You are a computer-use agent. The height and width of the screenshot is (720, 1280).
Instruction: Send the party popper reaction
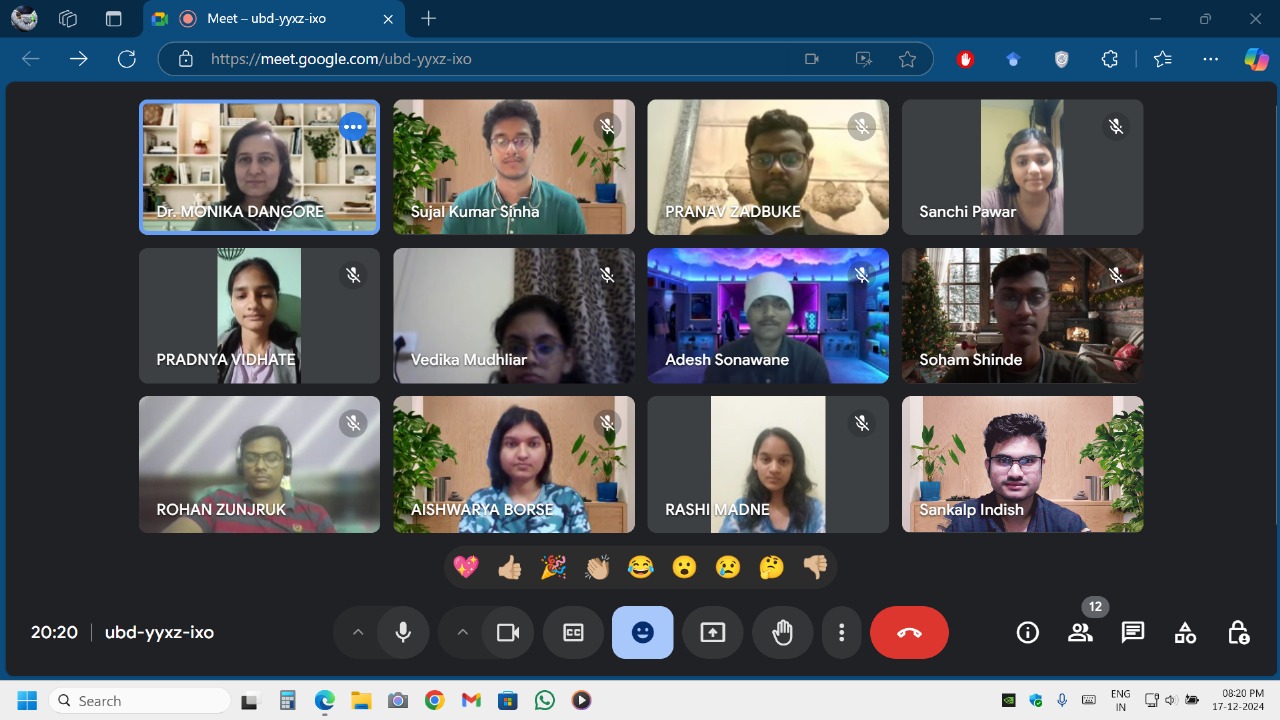(553, 568)
